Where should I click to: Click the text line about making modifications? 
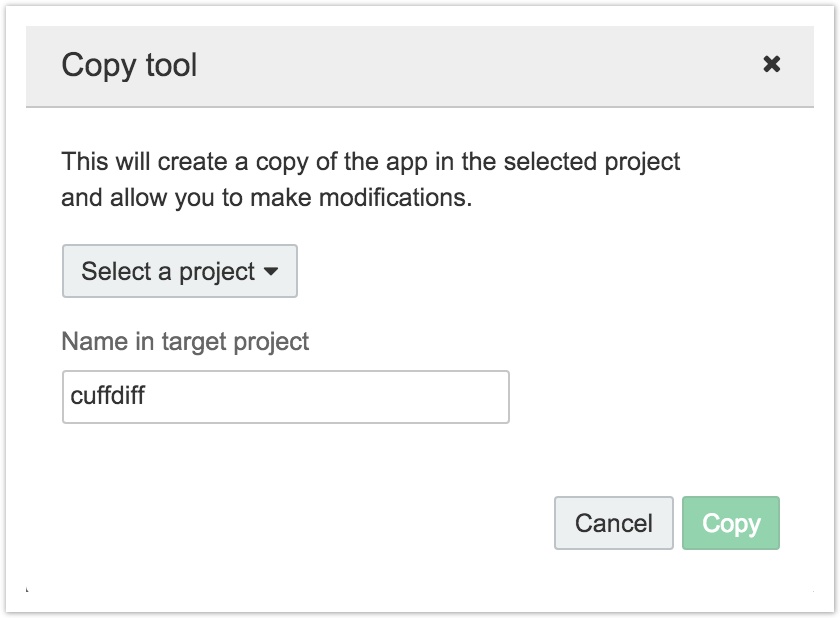[266, 197]
